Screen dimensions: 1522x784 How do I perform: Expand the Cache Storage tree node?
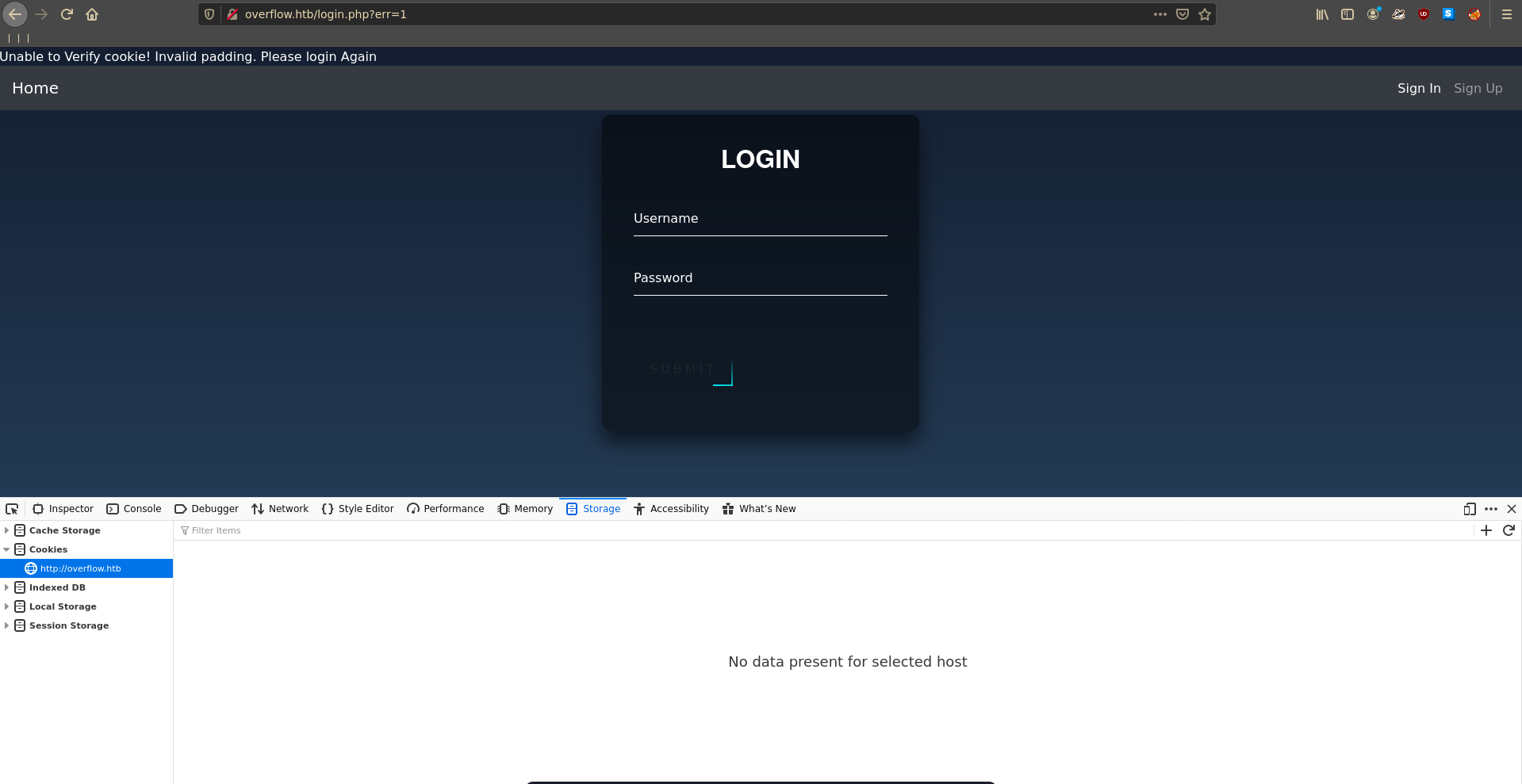coord(7,530)
